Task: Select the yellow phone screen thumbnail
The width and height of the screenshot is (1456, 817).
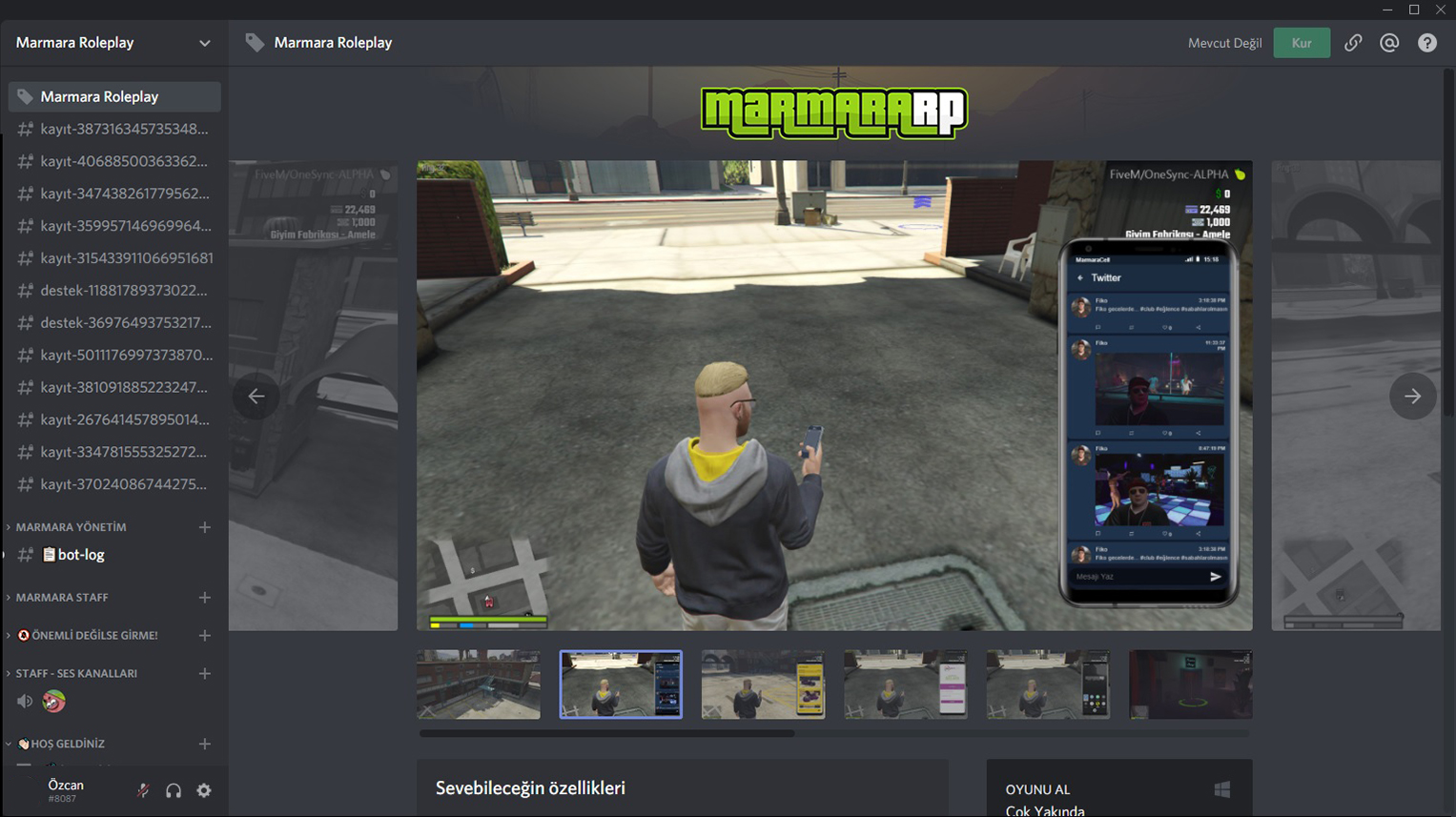Action: 763,684
